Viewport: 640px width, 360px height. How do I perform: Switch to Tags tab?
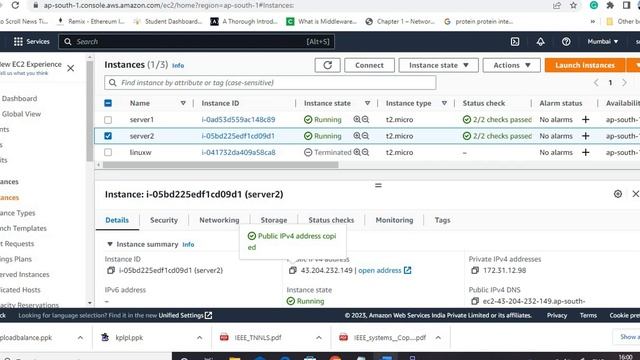tap(442, 220)
